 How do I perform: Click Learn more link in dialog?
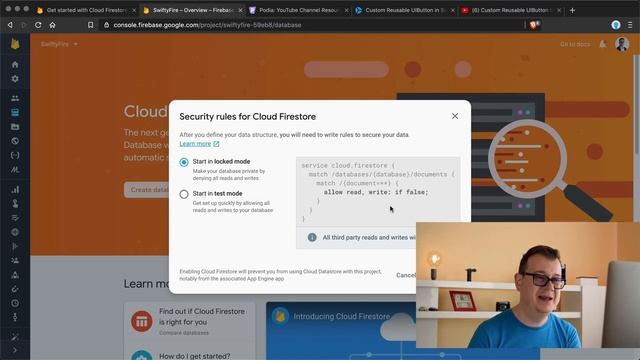tap(199, 144)
